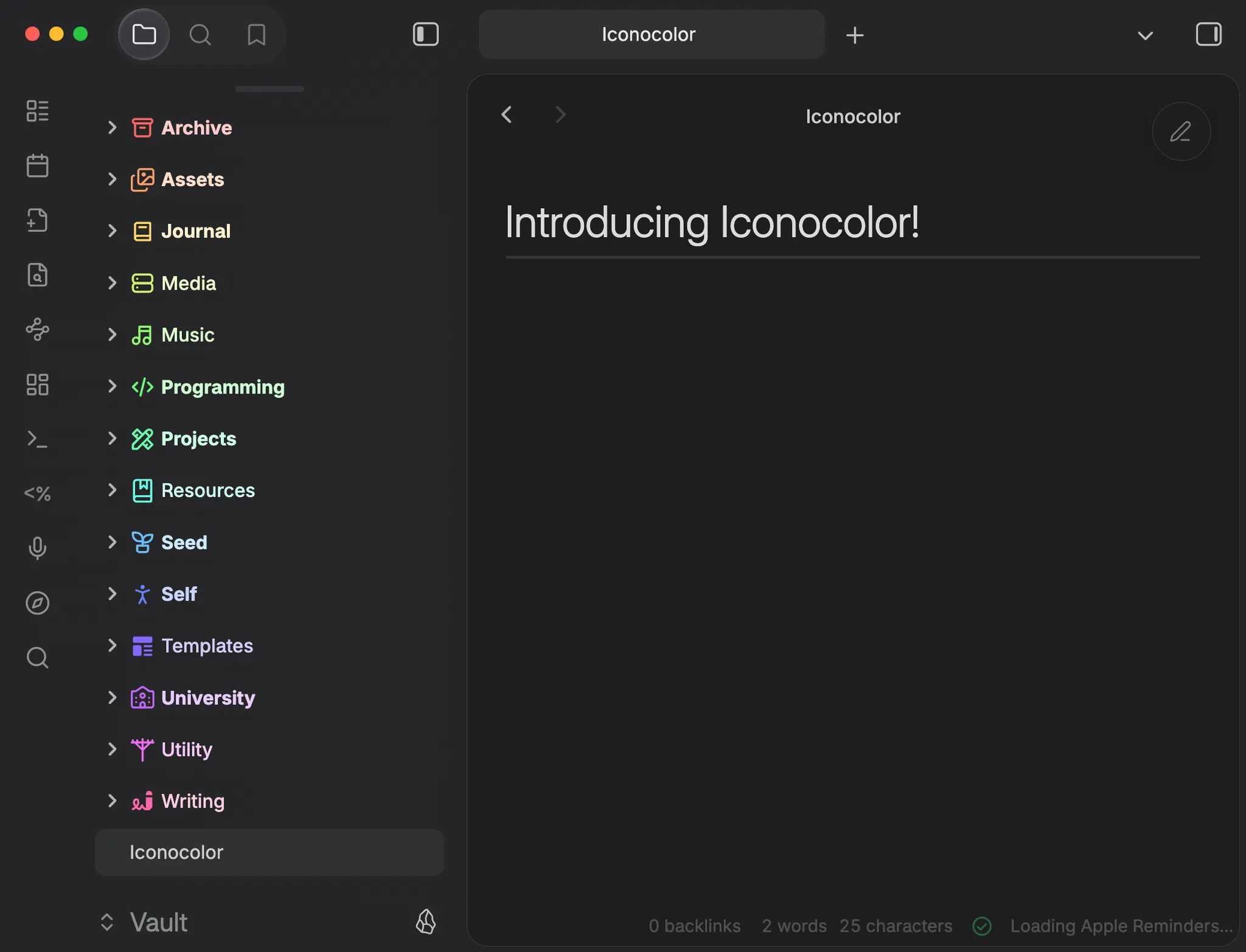1246x952 pixels.
Task: Click the sidebar scroll indicator bar
Action: (270, 89)
